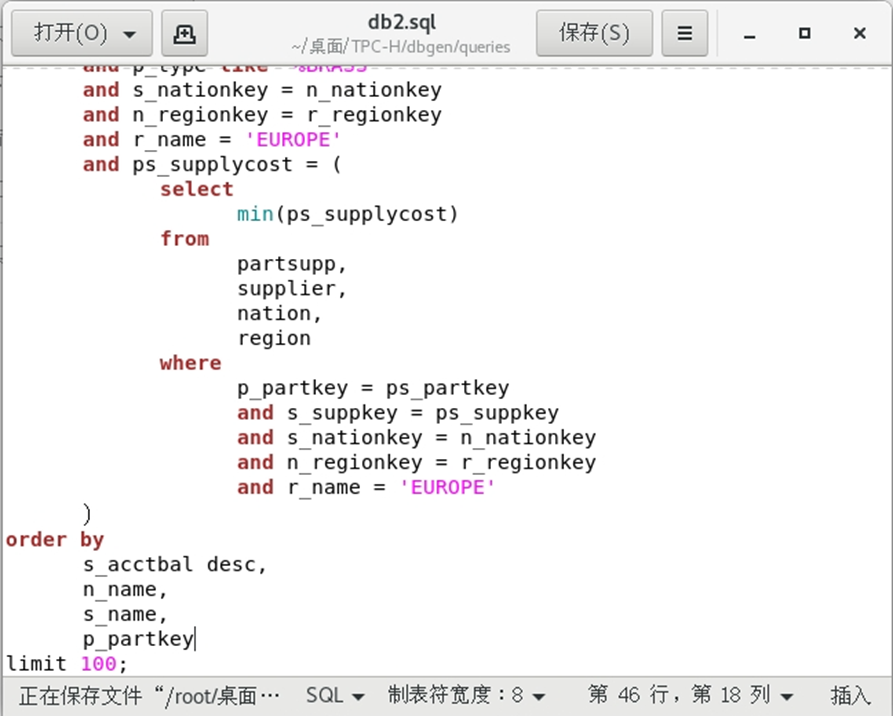Screen dimensions: 893x716
Task: Click the nested 'from' keyword
Action: click(185, 239)
